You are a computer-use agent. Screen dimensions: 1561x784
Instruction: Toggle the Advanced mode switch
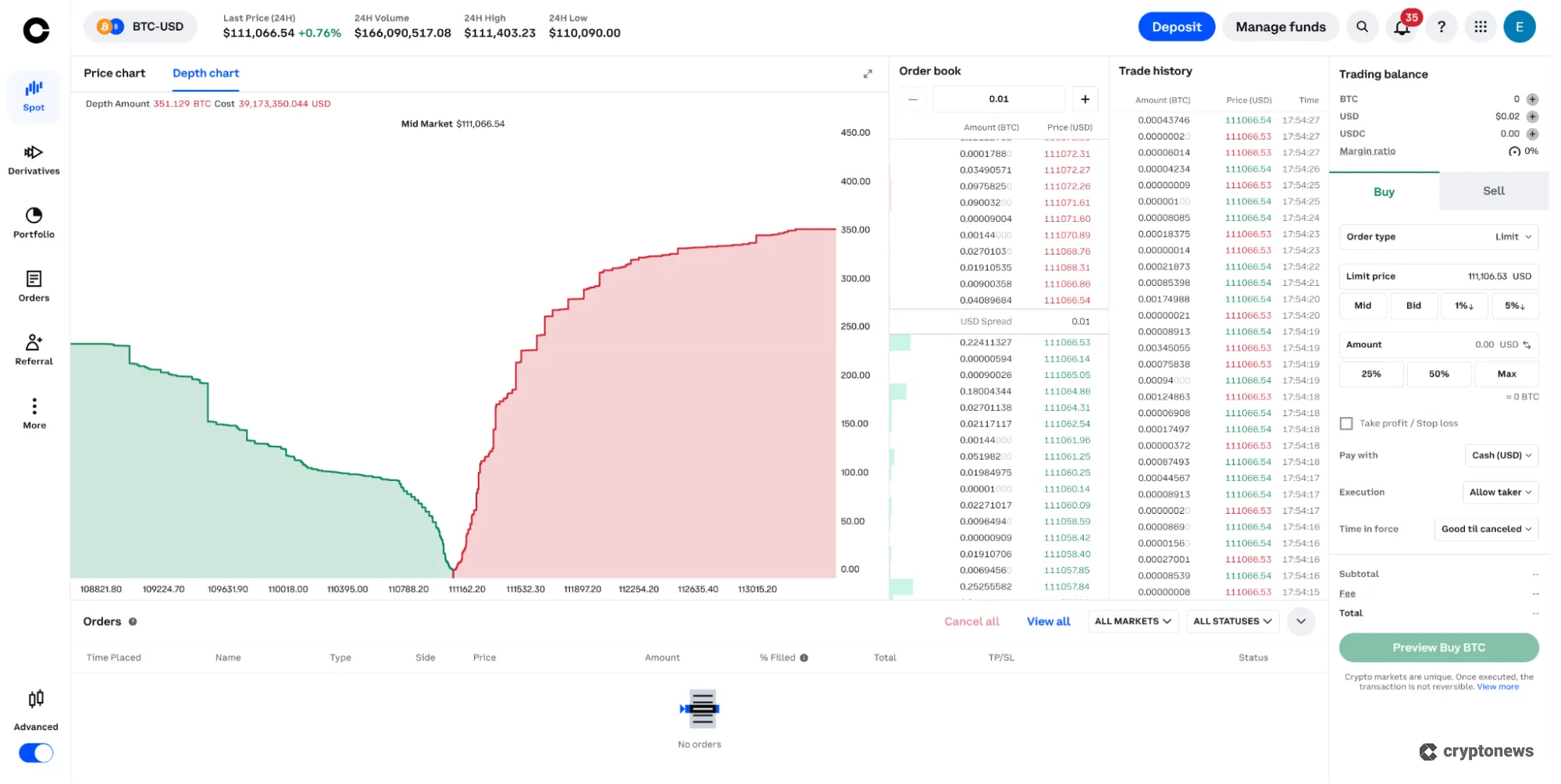(x=35, y=752)
